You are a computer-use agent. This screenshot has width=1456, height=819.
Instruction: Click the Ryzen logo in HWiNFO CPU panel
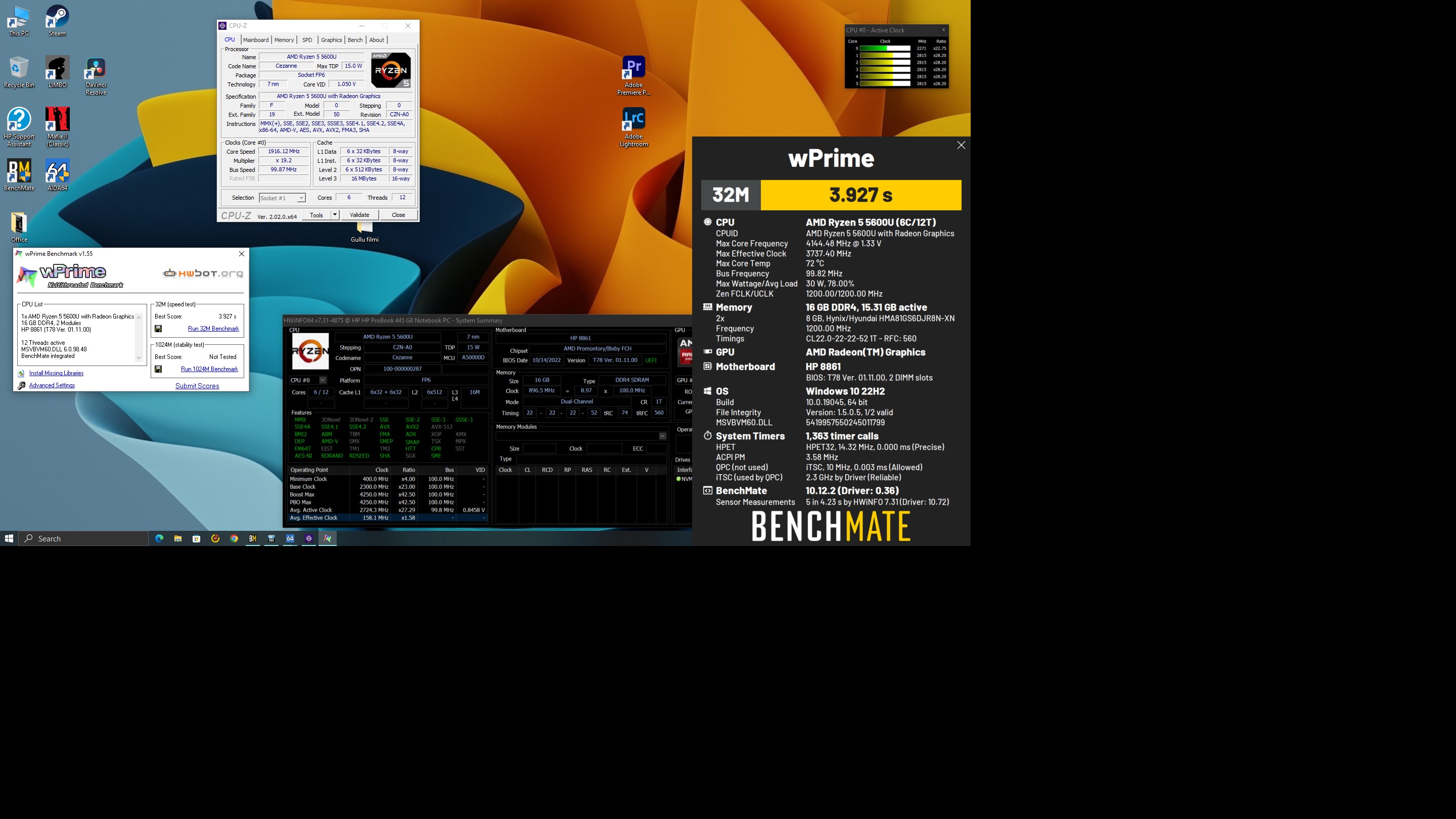(x=310, y=351)
